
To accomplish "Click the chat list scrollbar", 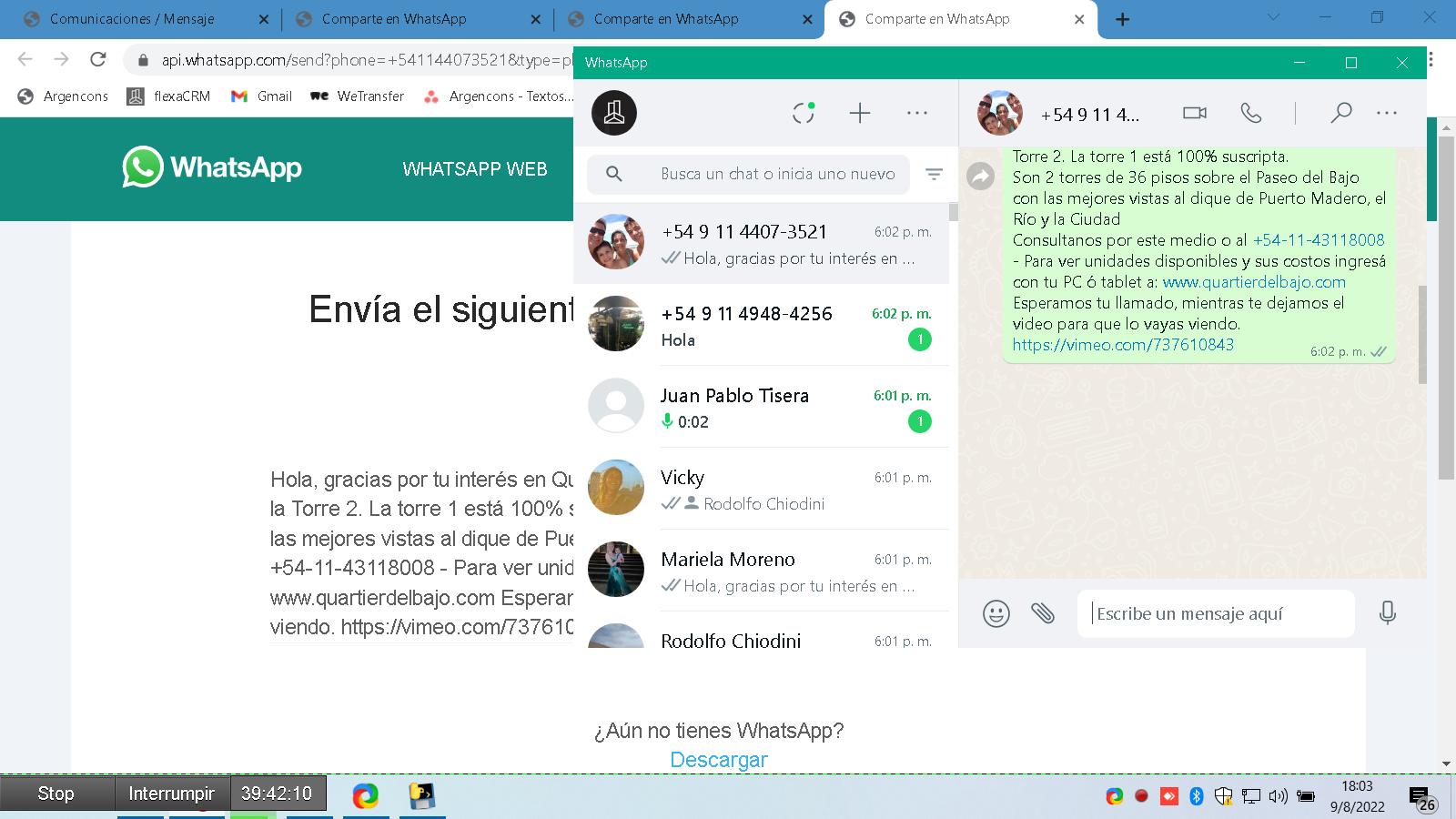I will pyautogui.click(x=953, y=211).
